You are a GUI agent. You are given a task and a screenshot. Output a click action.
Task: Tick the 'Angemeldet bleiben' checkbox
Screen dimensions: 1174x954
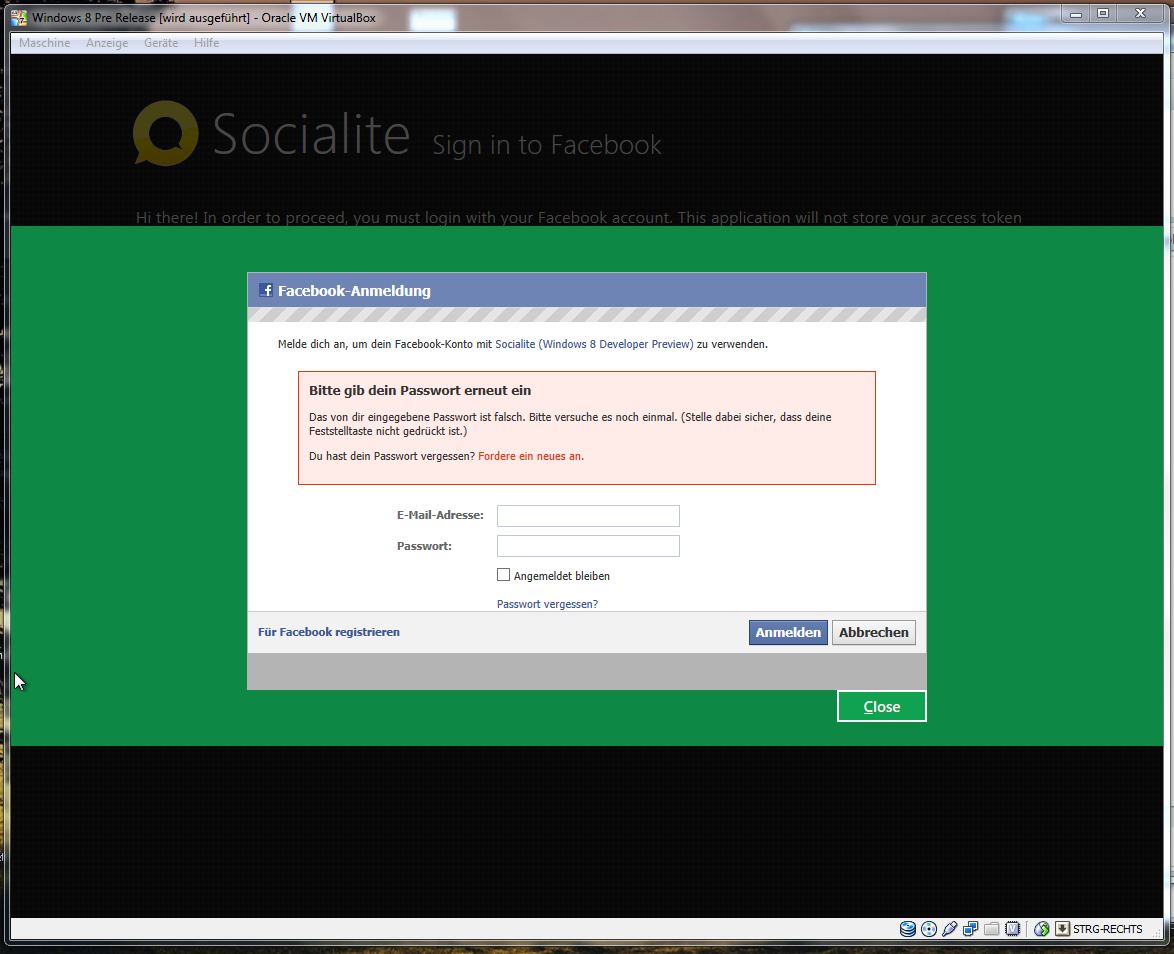coord(503,575)
